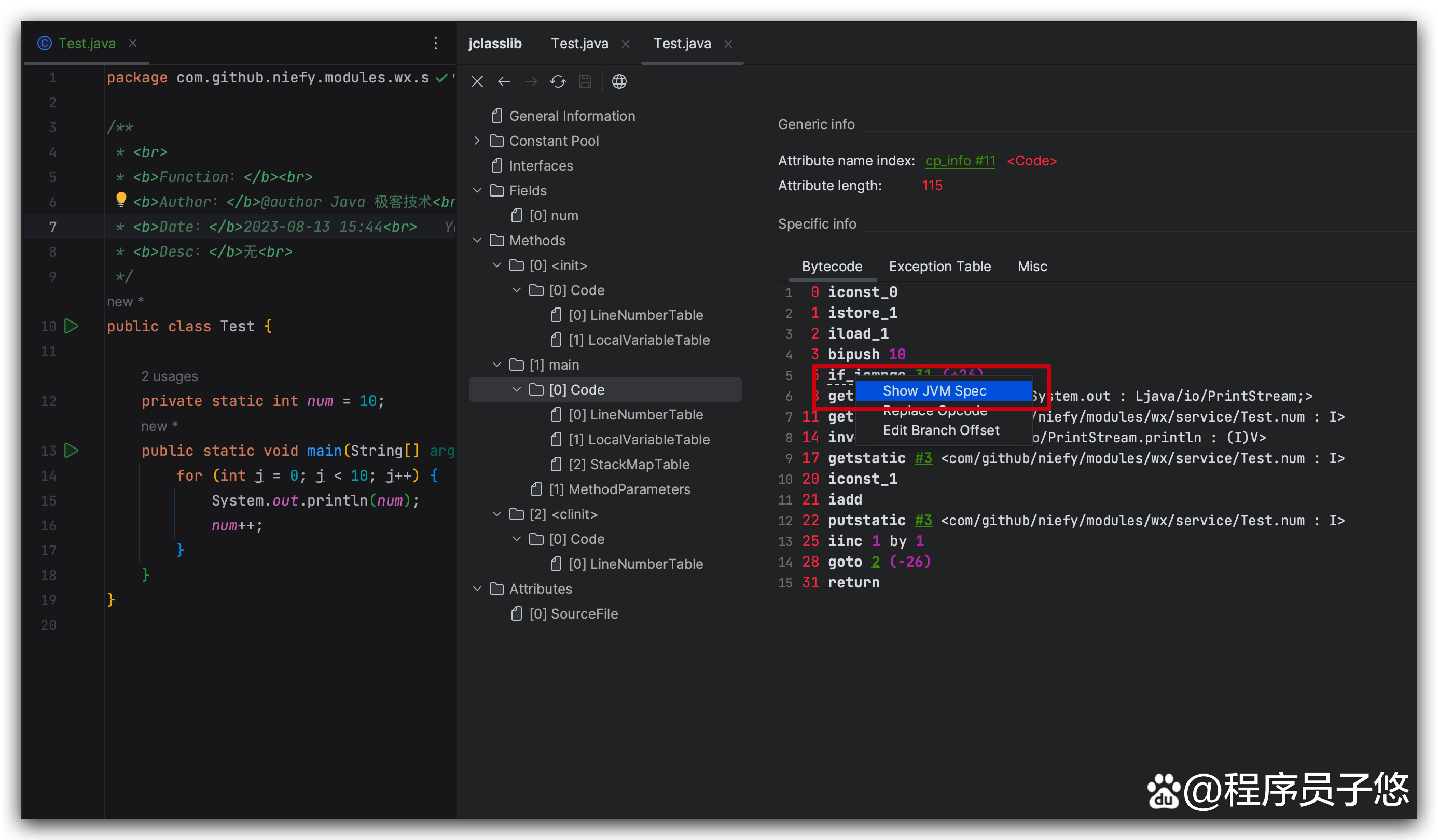Select [2] StackMapTable tree item
Viewport: 1438px width, 840px height.
[x=628, y=464]
